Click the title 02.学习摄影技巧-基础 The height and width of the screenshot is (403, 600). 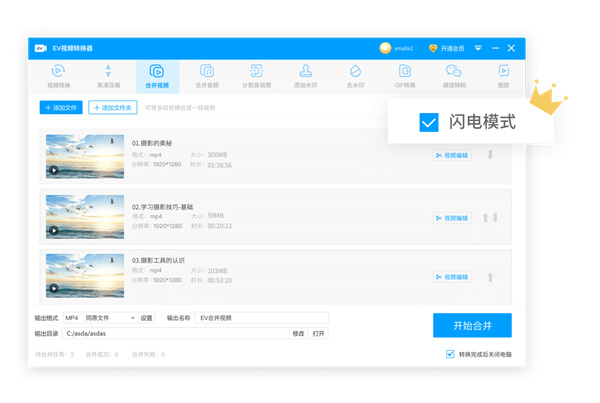point(163,207)
